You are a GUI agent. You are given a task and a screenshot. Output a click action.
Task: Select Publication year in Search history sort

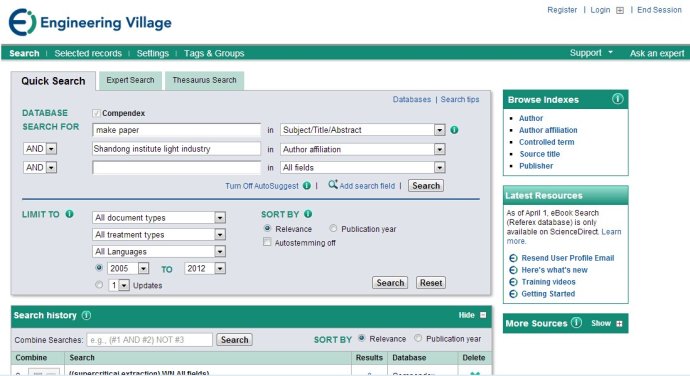(418, 338)
